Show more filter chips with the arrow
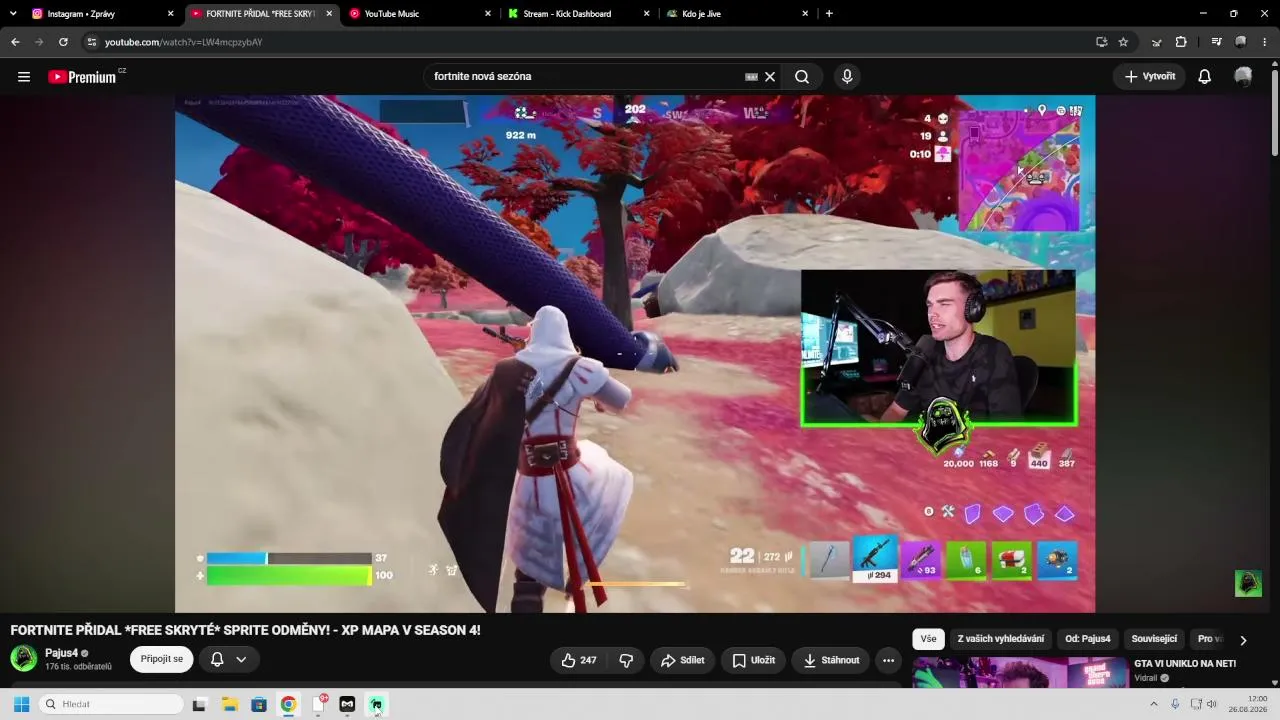Image resolution: width=1280 pixels, height=720 pixels. click(x=1243, y=640)
